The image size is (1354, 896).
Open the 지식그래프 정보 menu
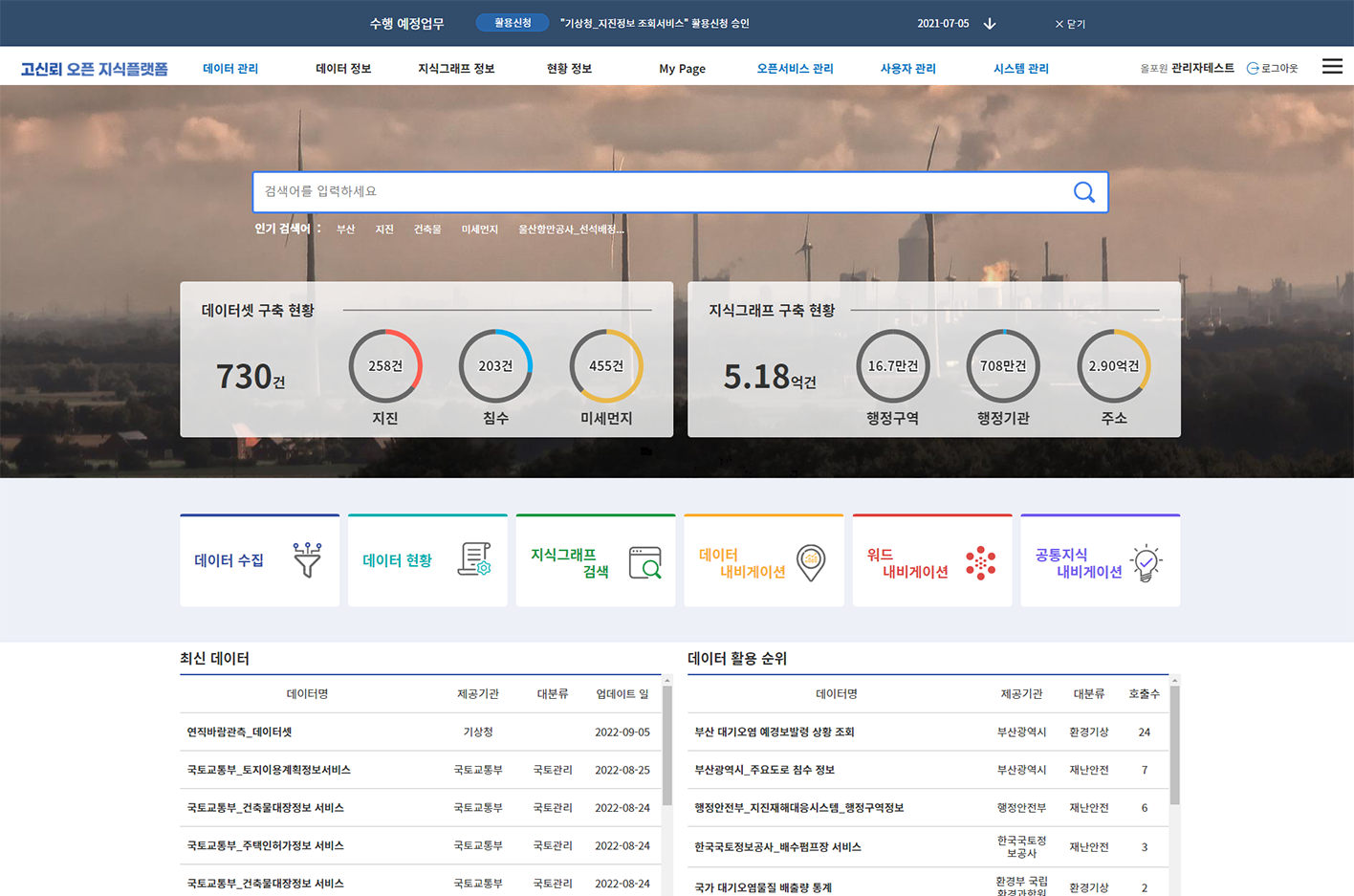tap(456, 69)
